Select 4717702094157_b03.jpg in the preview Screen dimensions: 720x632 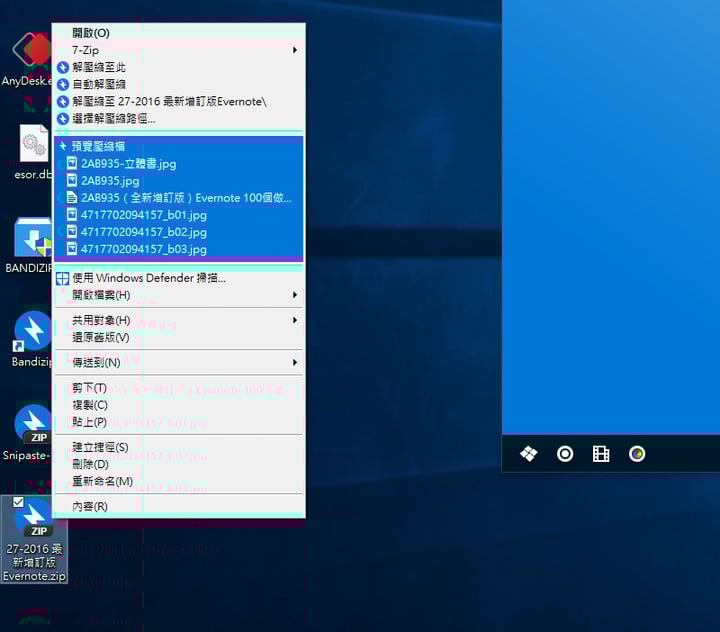(x=179, y=248)
